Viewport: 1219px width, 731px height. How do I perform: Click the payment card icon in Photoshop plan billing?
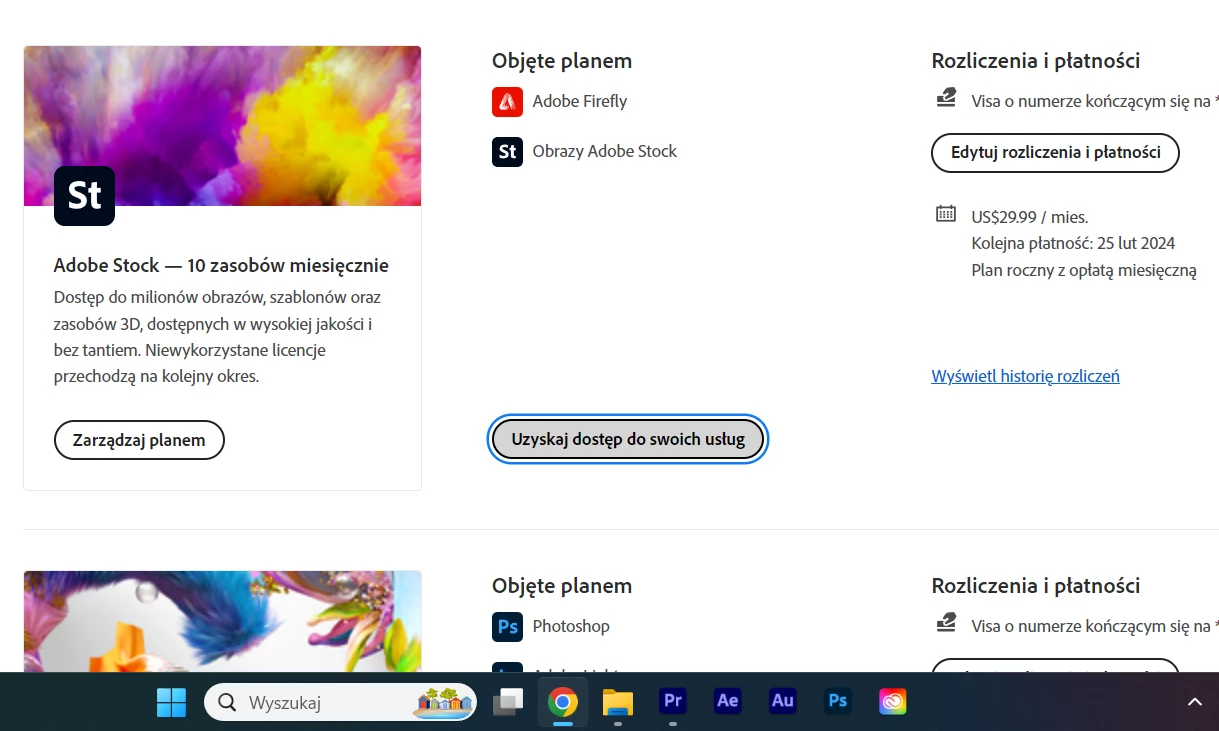click(946, 623)
